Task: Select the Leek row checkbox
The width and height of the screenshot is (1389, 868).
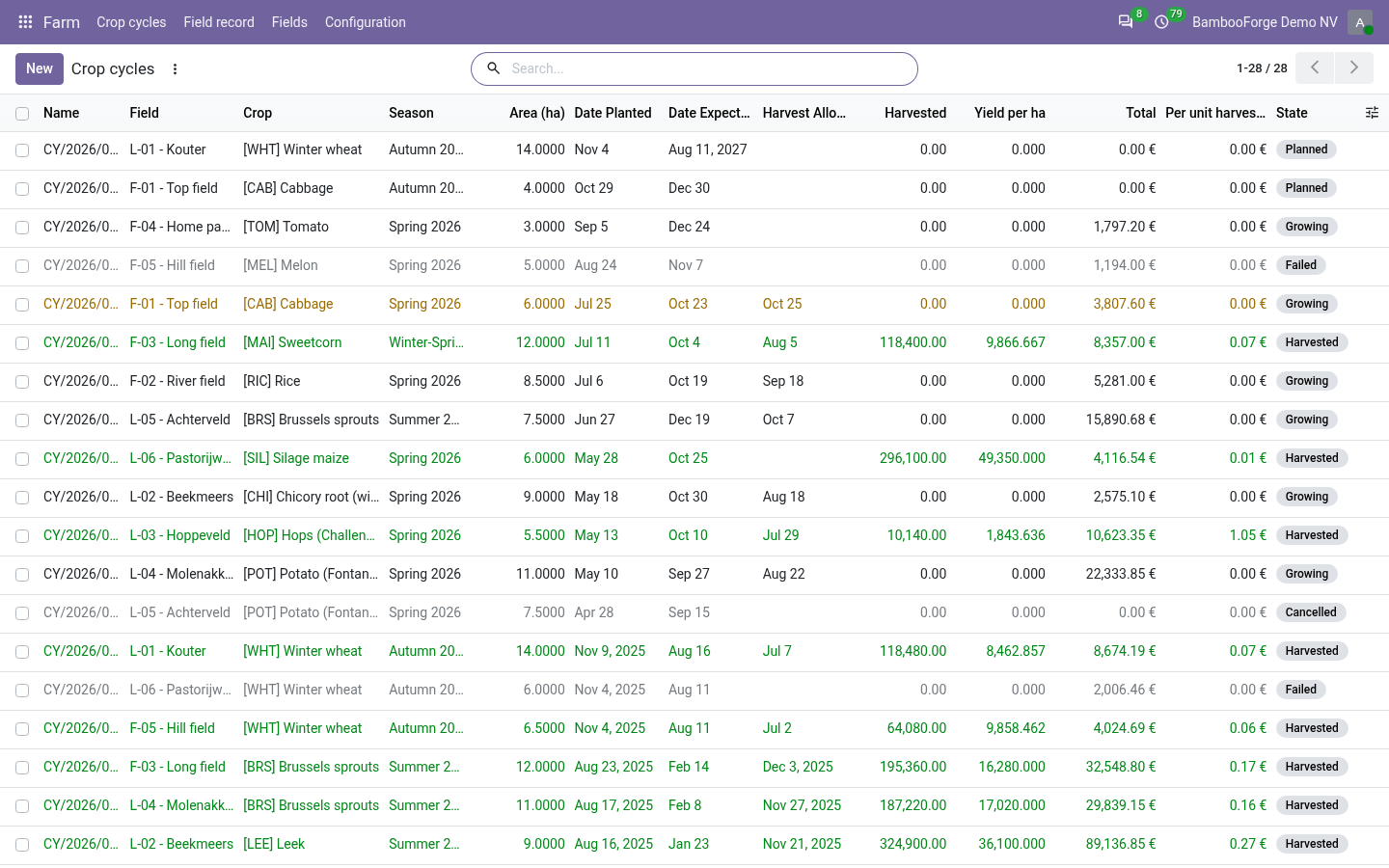Action: (22, 845)
